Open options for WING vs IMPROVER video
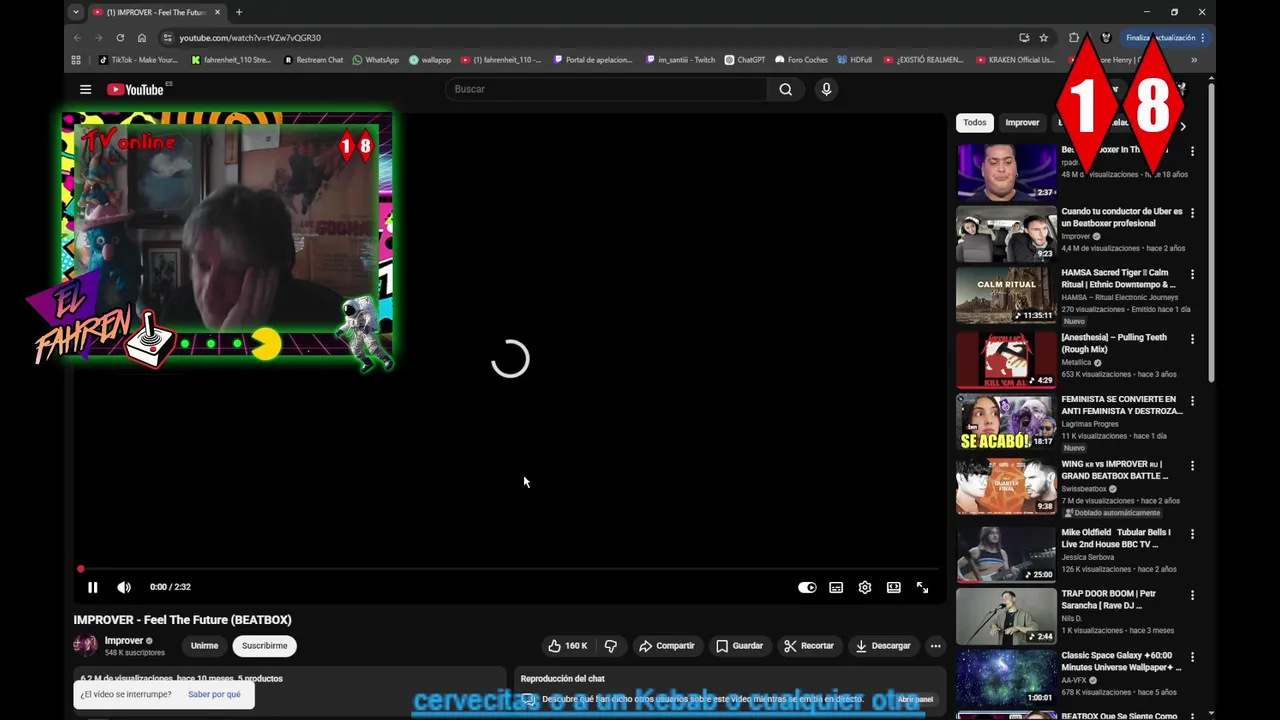 tap(1192, 466)
